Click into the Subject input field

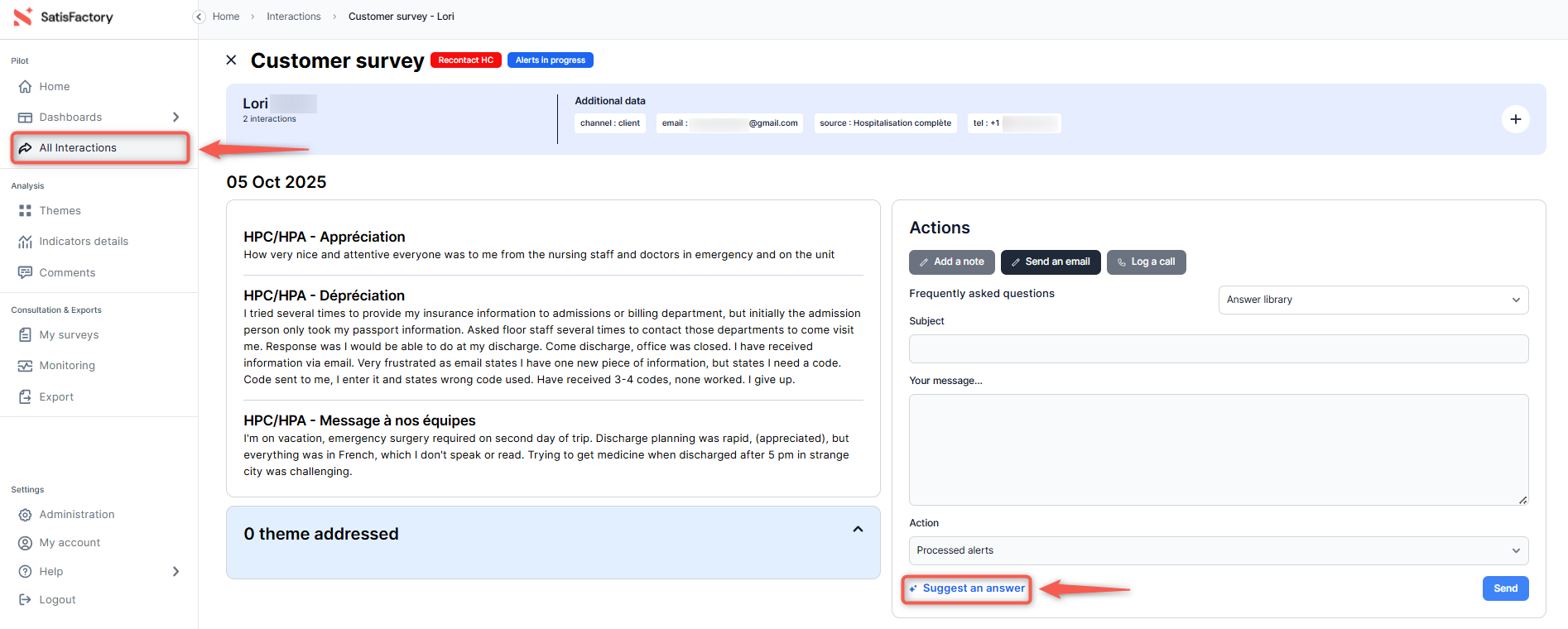point(1218,348)
